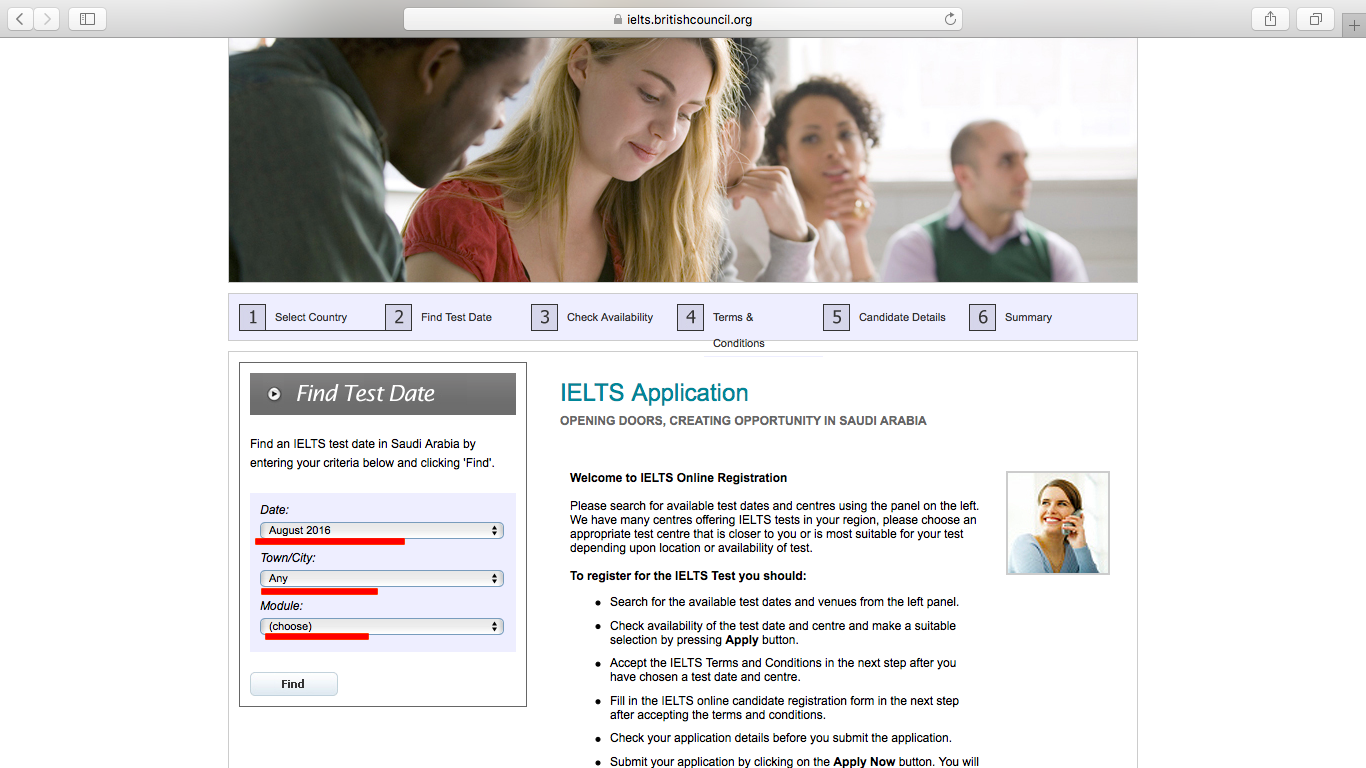Click the Find Test Date panel header
The width and height of the screenshot is (1366, 768).
tap(383, 394)
